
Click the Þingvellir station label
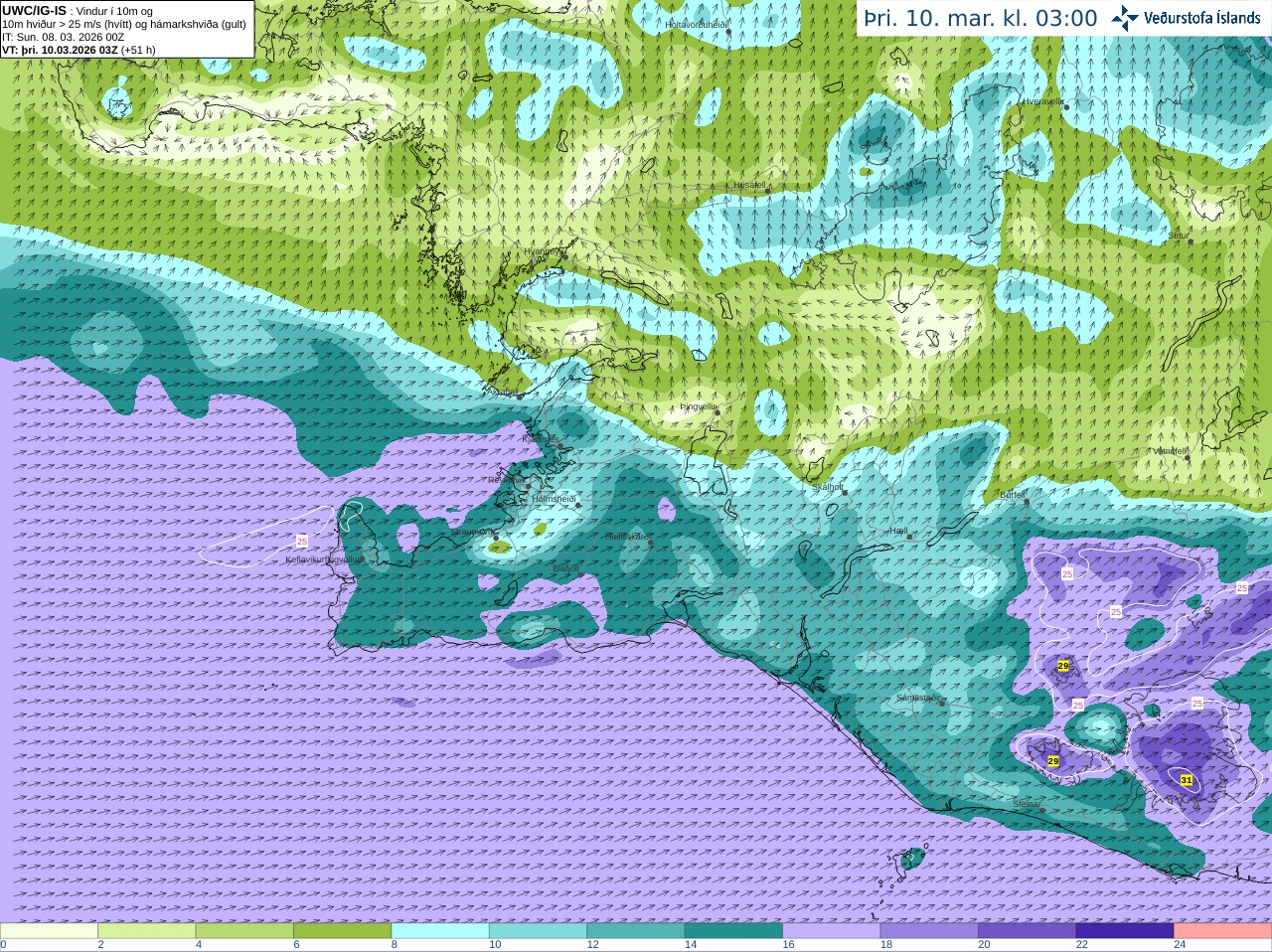tap(699, 406)
